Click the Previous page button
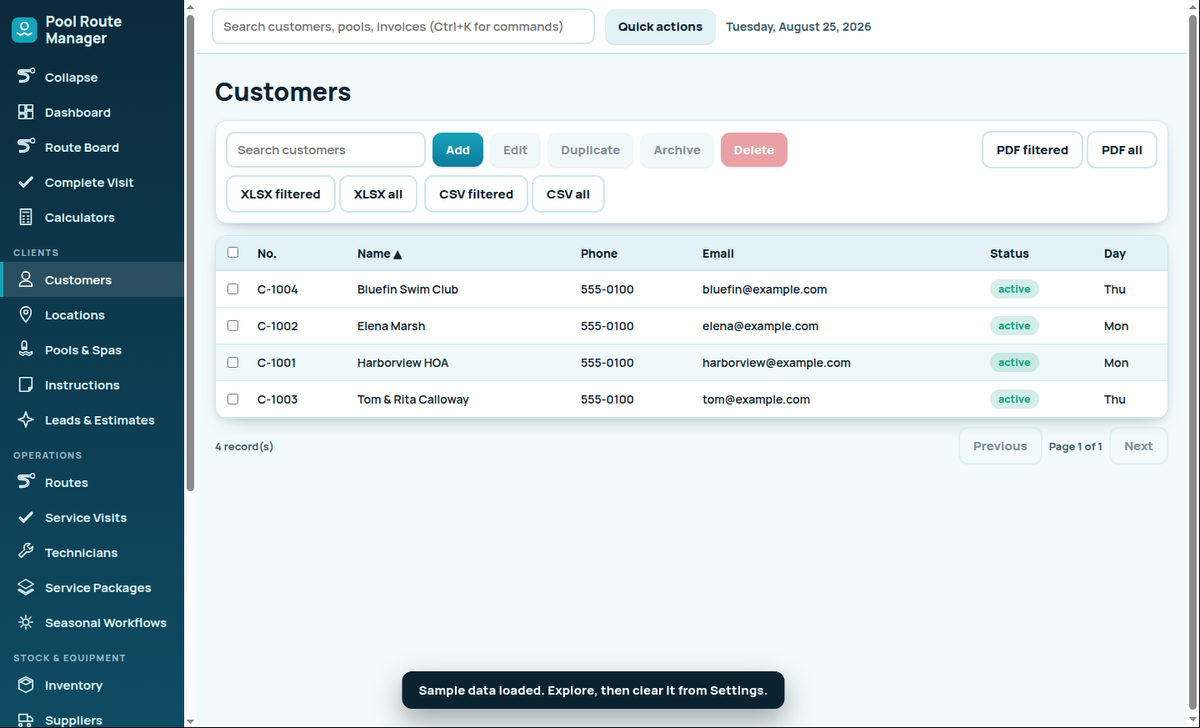1200x728 pixels. click(x=1000, y=446)
